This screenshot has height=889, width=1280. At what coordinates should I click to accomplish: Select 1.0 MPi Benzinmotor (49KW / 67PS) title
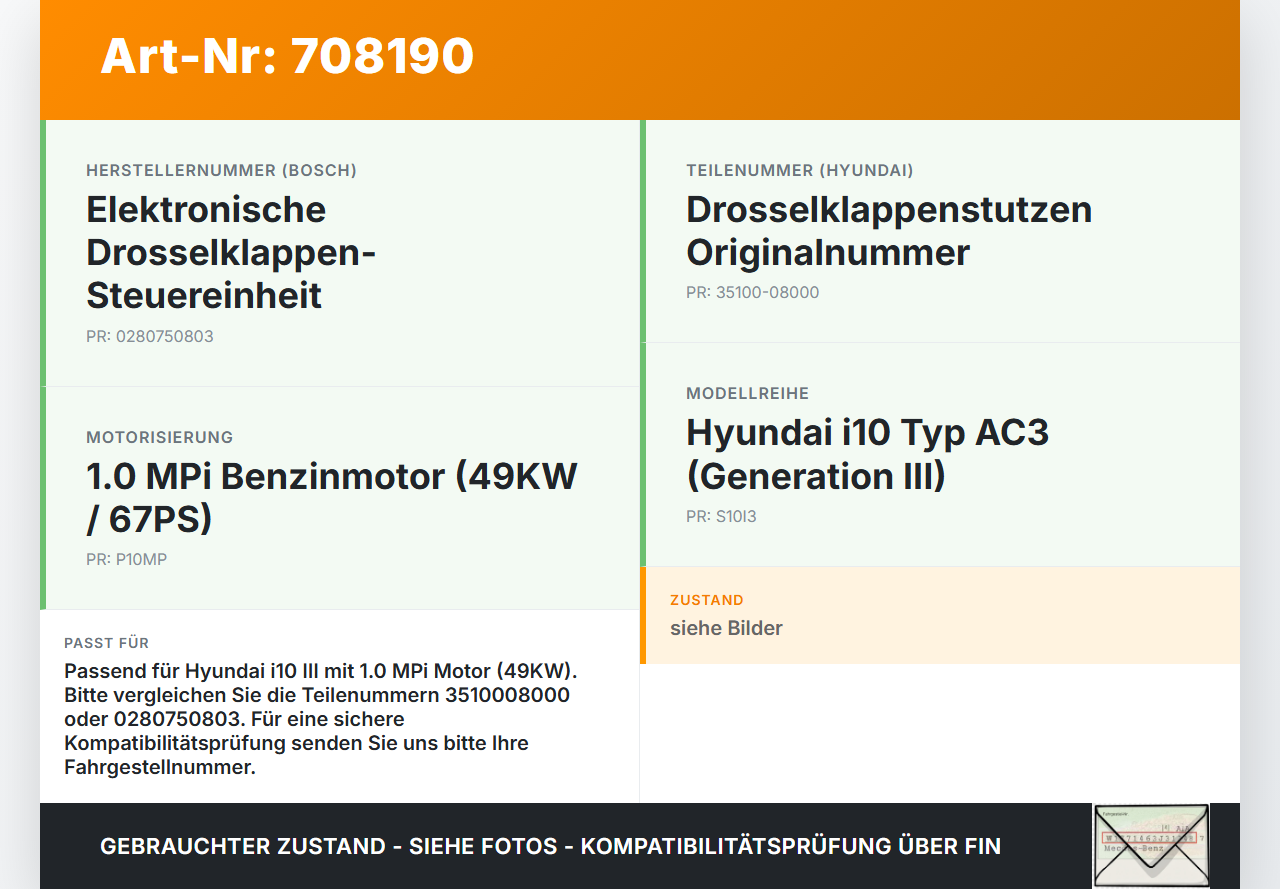click(332, 497)
